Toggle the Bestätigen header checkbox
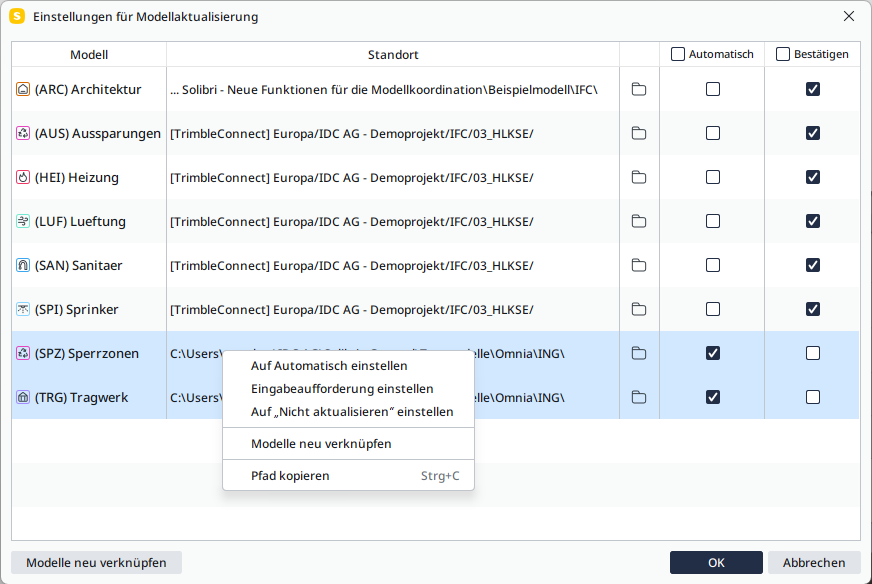This screenshot has width=872, height=584. (782, 54)
